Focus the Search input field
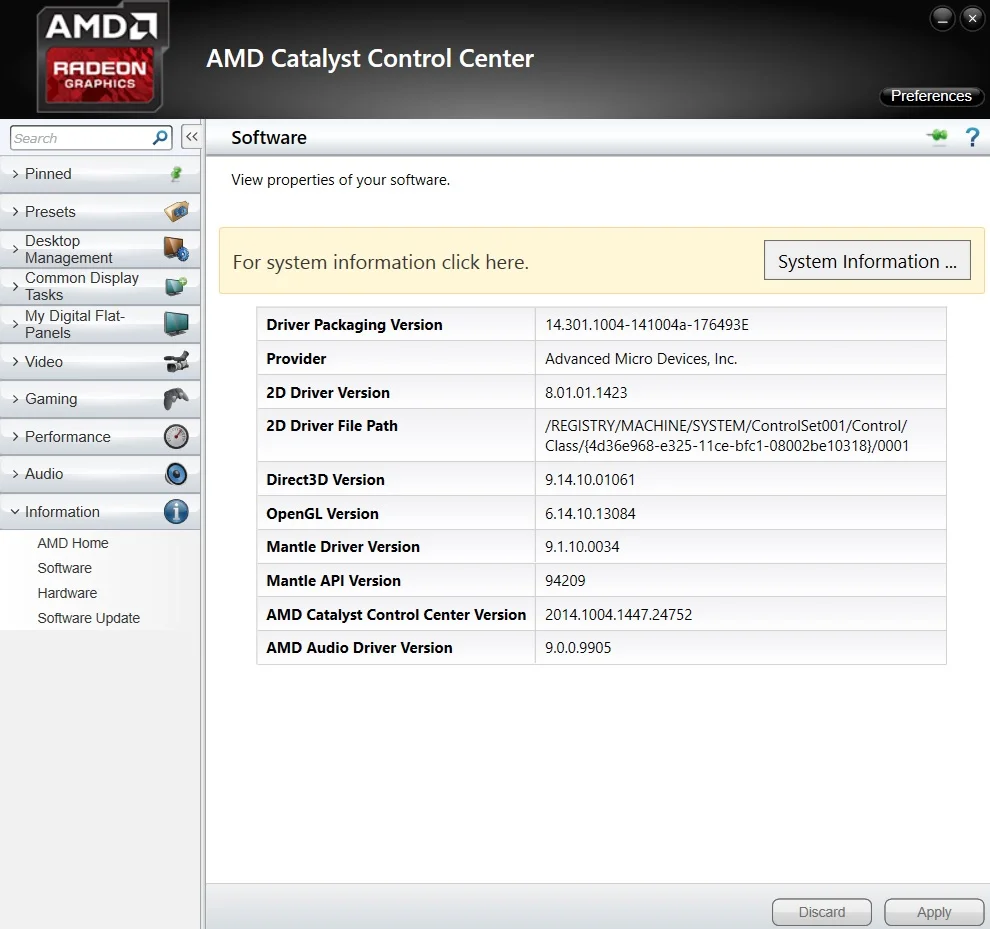Viewport: 990px width, 929px height. pyautogui.click(x=81, y=138)
